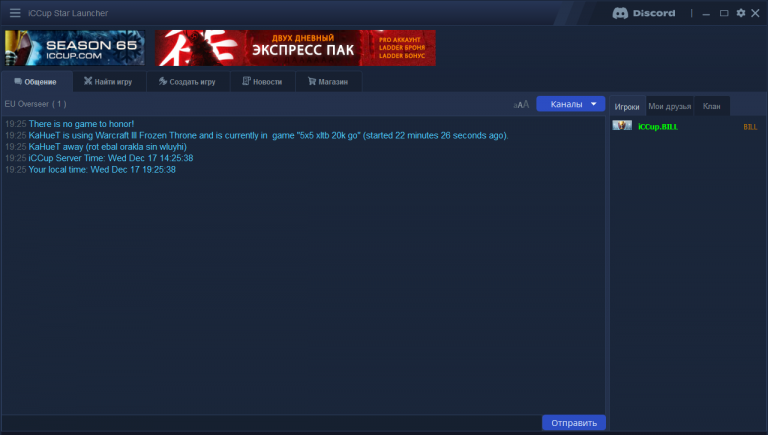Click the iCCup.BILL player avatar icon
The height and width of the screenshot is (435, 768).
pyautogui.click(x=622, y=125)
